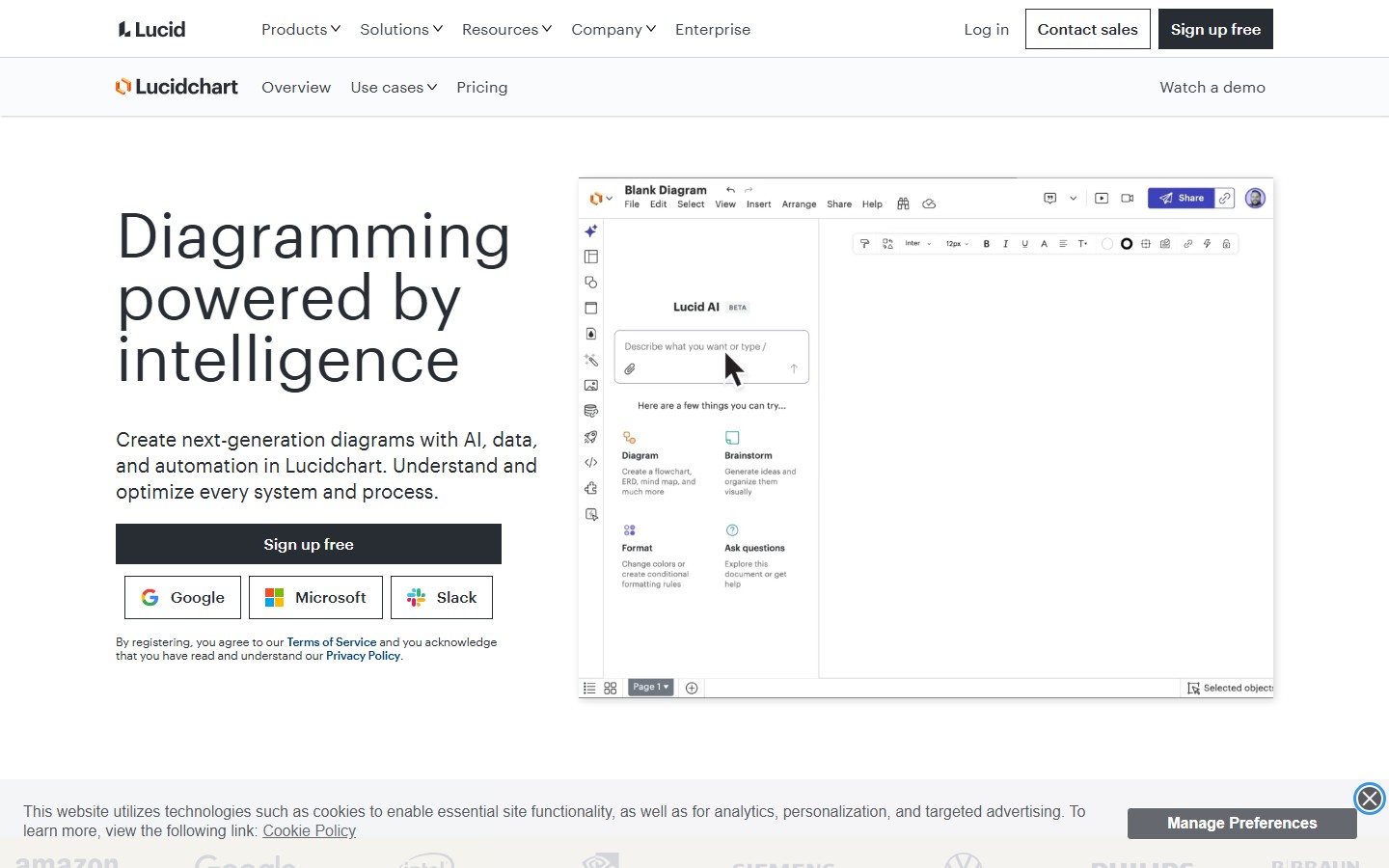Click the link icon in the formatting toolbar
Image resolution: width=1389 pixels, height=868 pixels.
pos(1187,244)
